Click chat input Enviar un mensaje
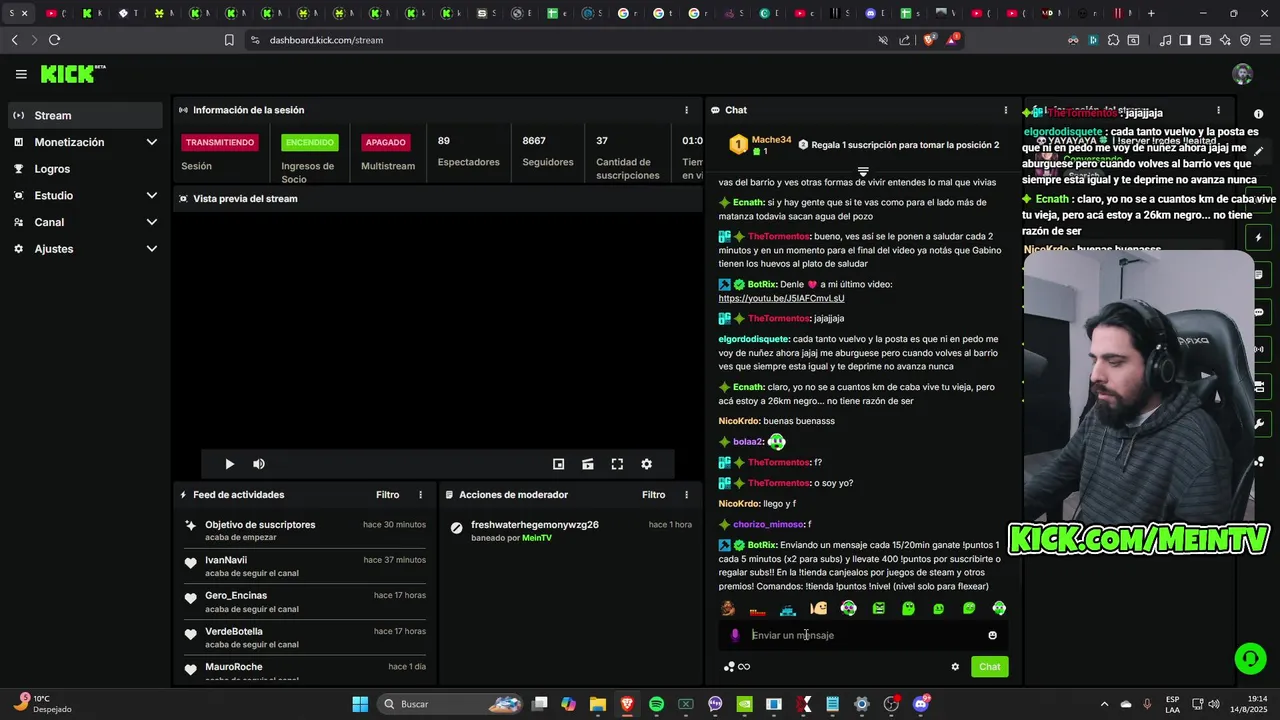This screenshot has height=720, width=1280. tap(863, 635)
